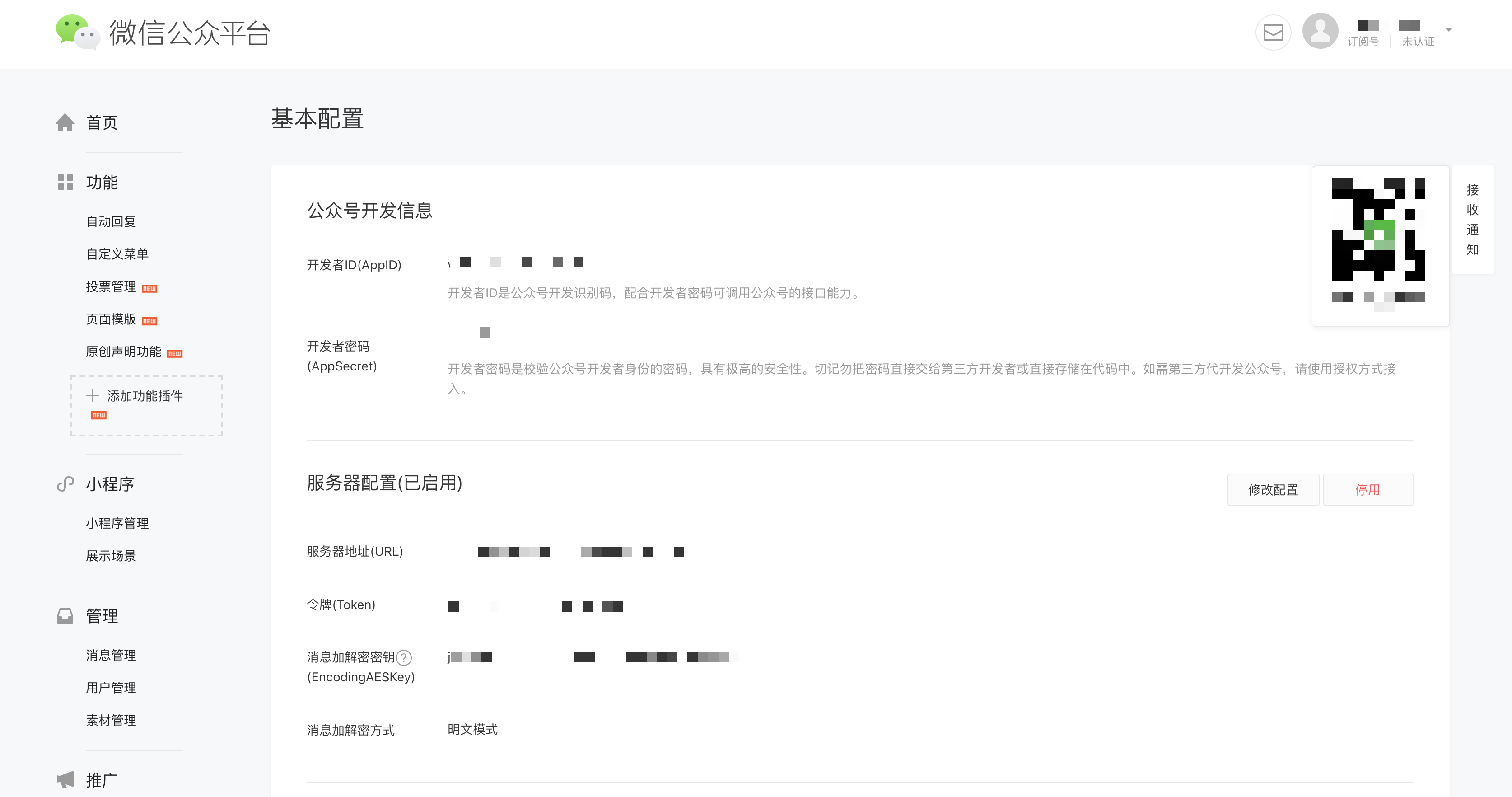Select the 管理 section heading

(x=102, y=615)
